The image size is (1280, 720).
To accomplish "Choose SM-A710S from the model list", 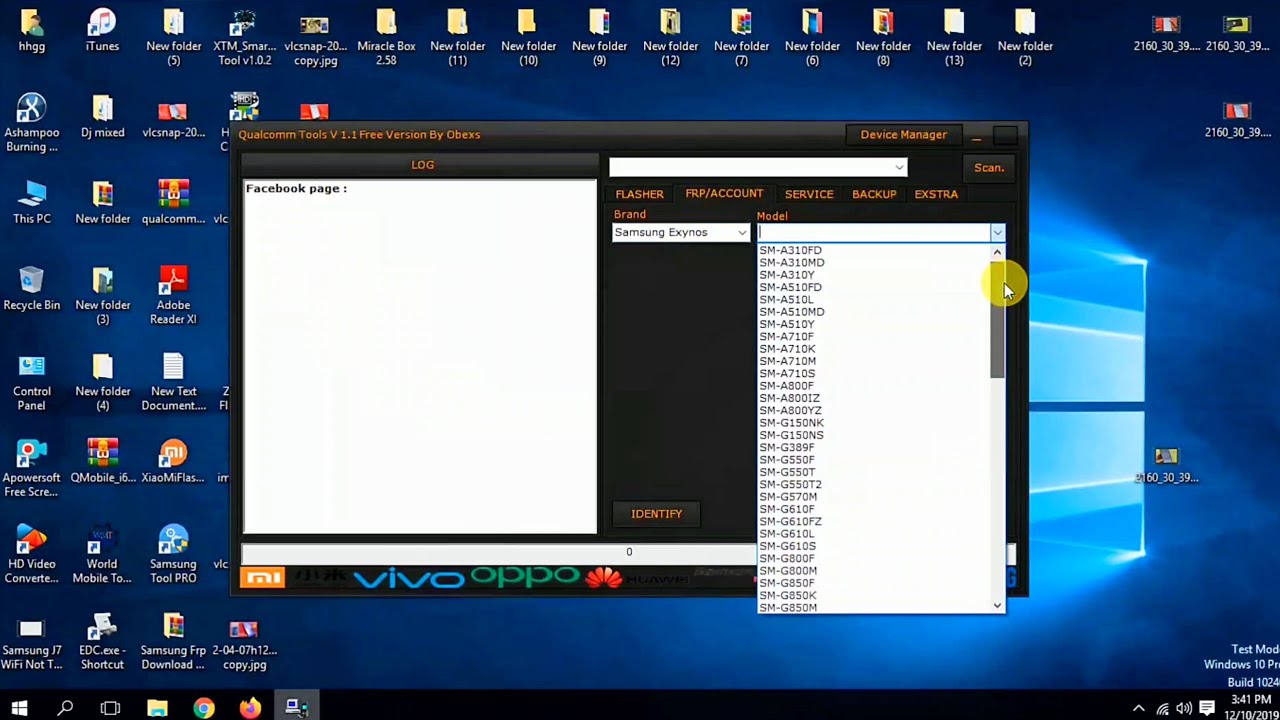I will (787, 373).
